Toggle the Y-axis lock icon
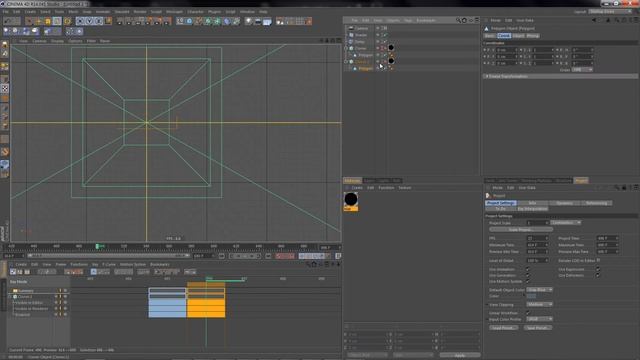The width and height of the screenshot is (640, 360). click(89, 21)
